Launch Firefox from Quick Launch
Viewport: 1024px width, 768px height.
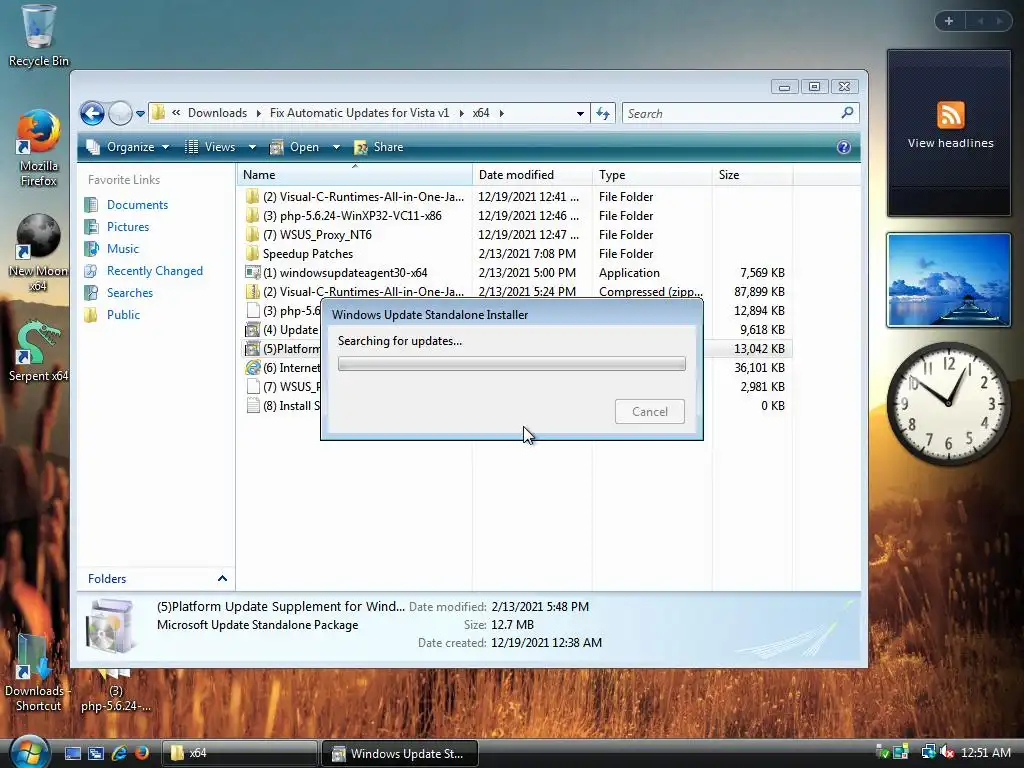(142, 753)
